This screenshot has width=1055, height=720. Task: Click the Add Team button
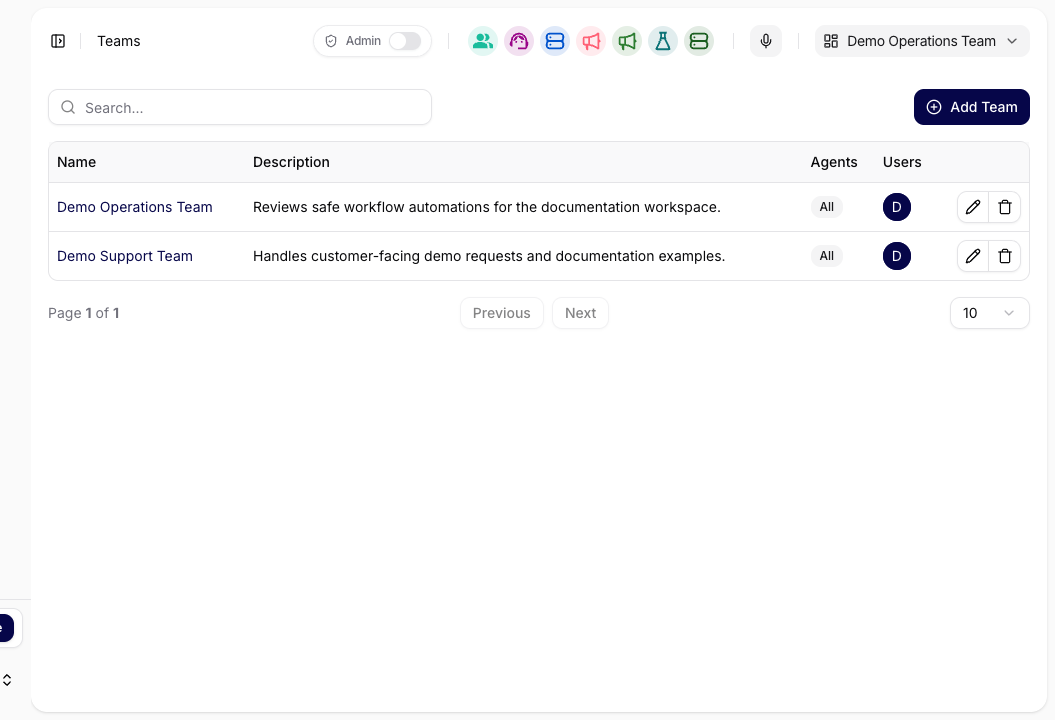[x=971, y=107]
